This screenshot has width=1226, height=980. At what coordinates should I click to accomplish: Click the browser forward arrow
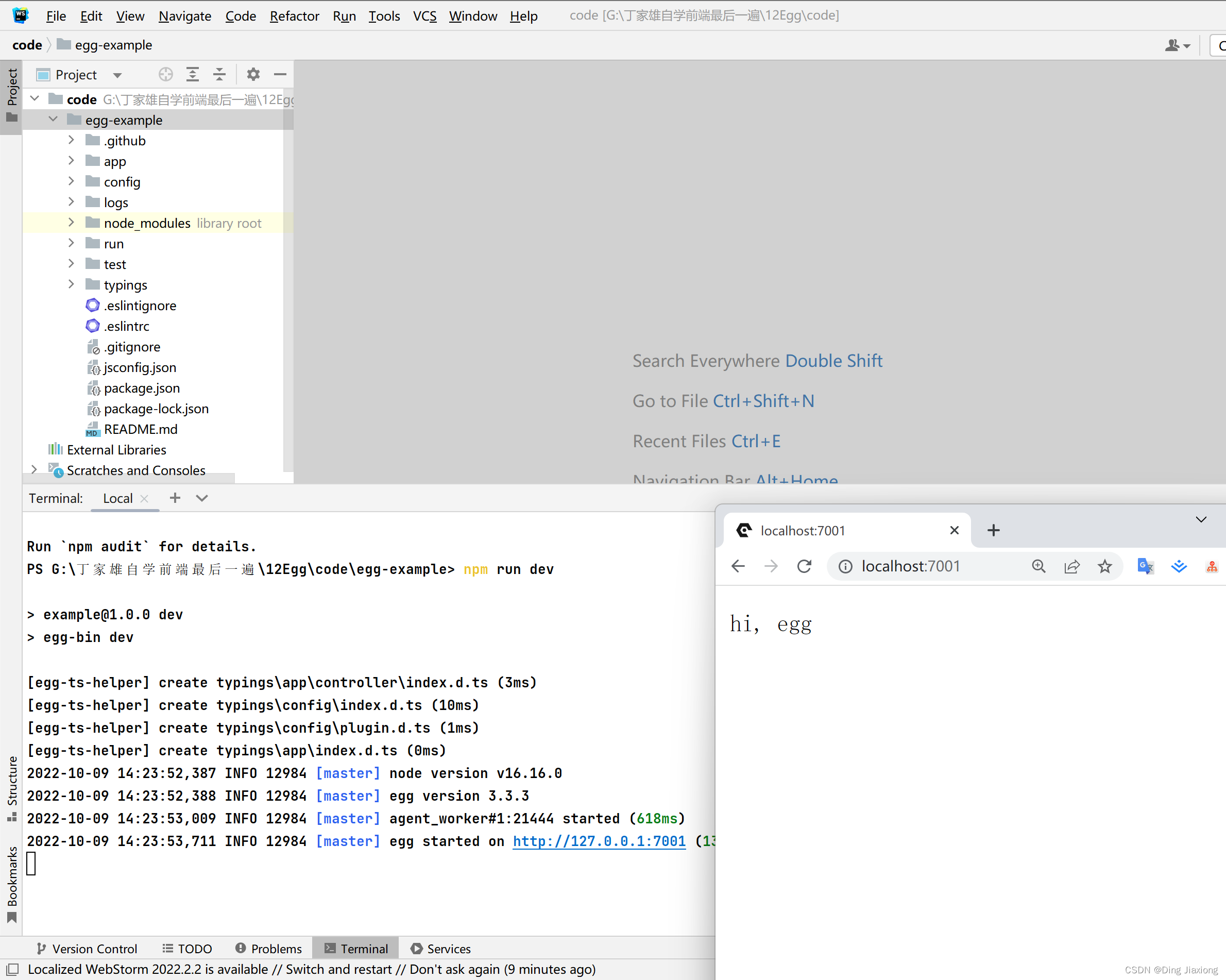[x=771, y=566]
